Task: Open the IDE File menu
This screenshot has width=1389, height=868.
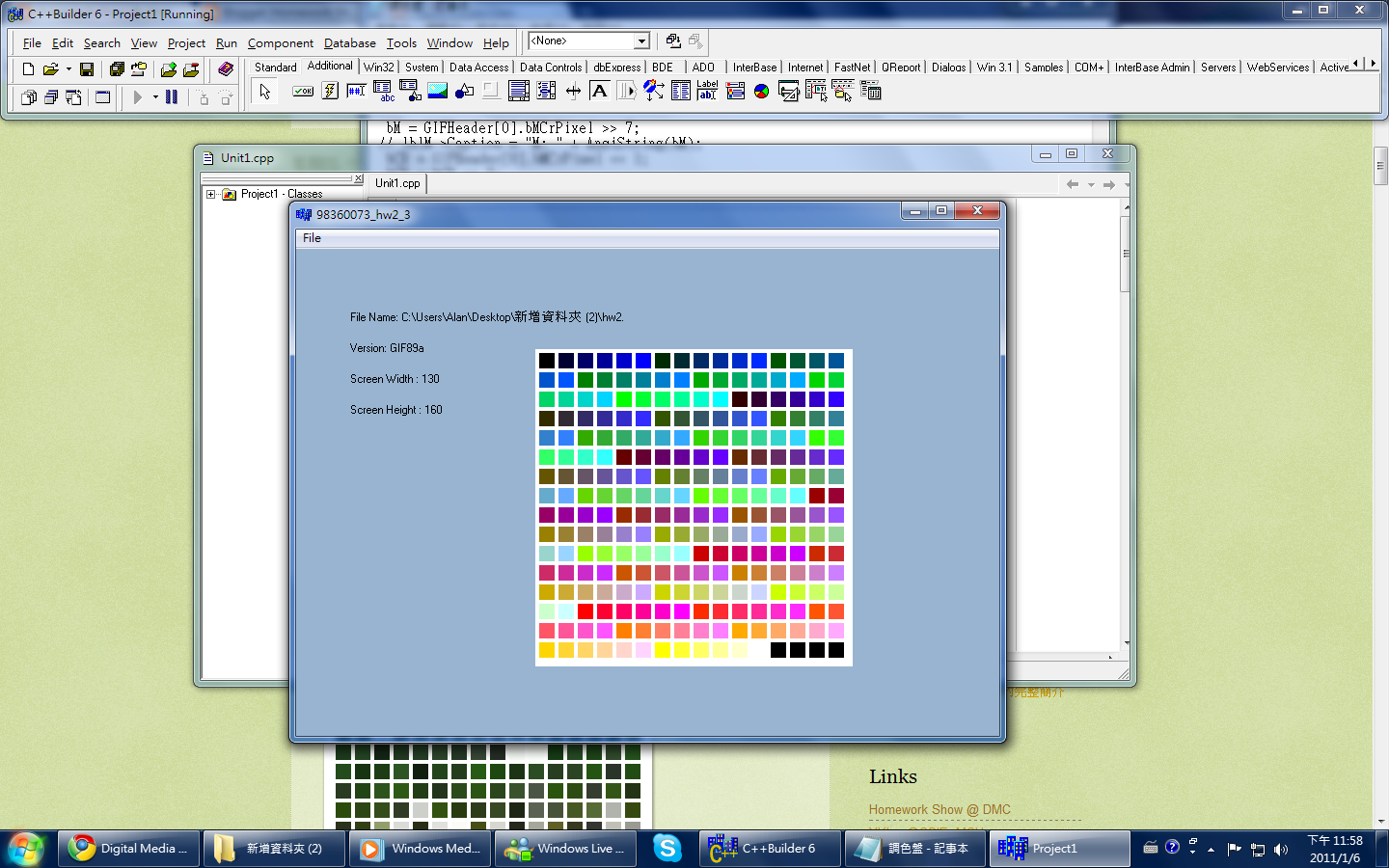Action: (32, 43)
